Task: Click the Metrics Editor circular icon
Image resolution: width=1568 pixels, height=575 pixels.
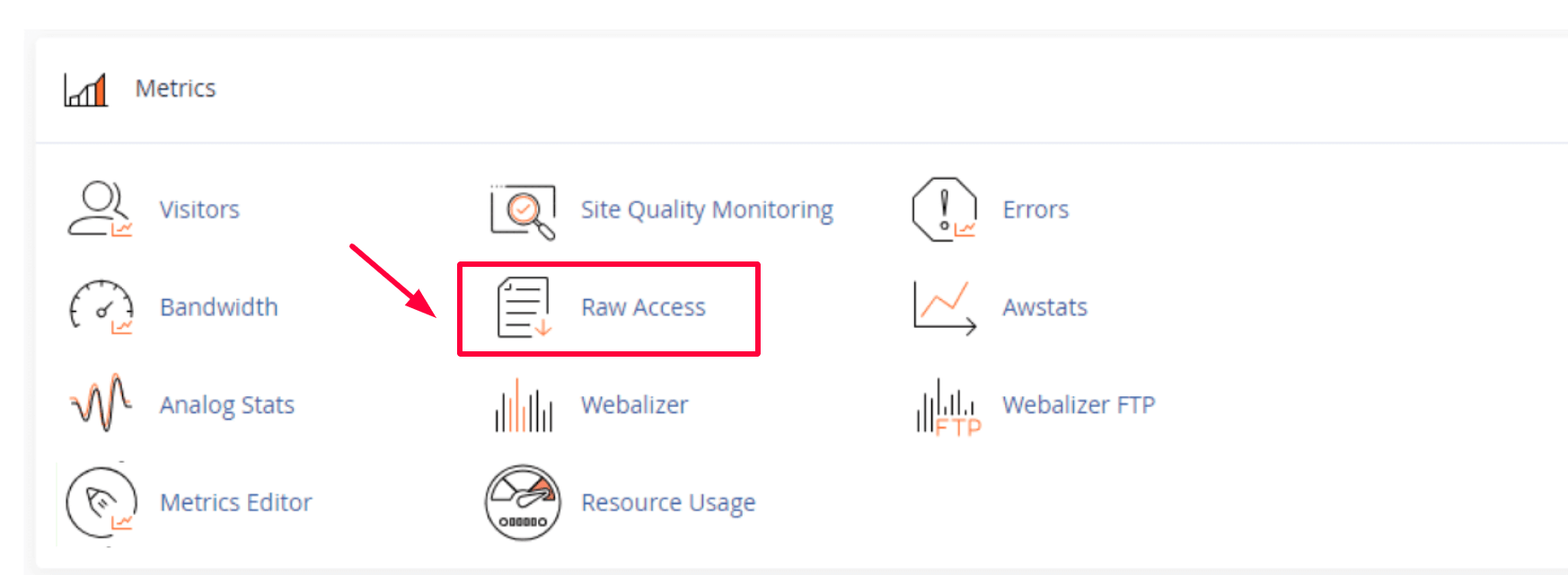Action: (x=101, y=503)
